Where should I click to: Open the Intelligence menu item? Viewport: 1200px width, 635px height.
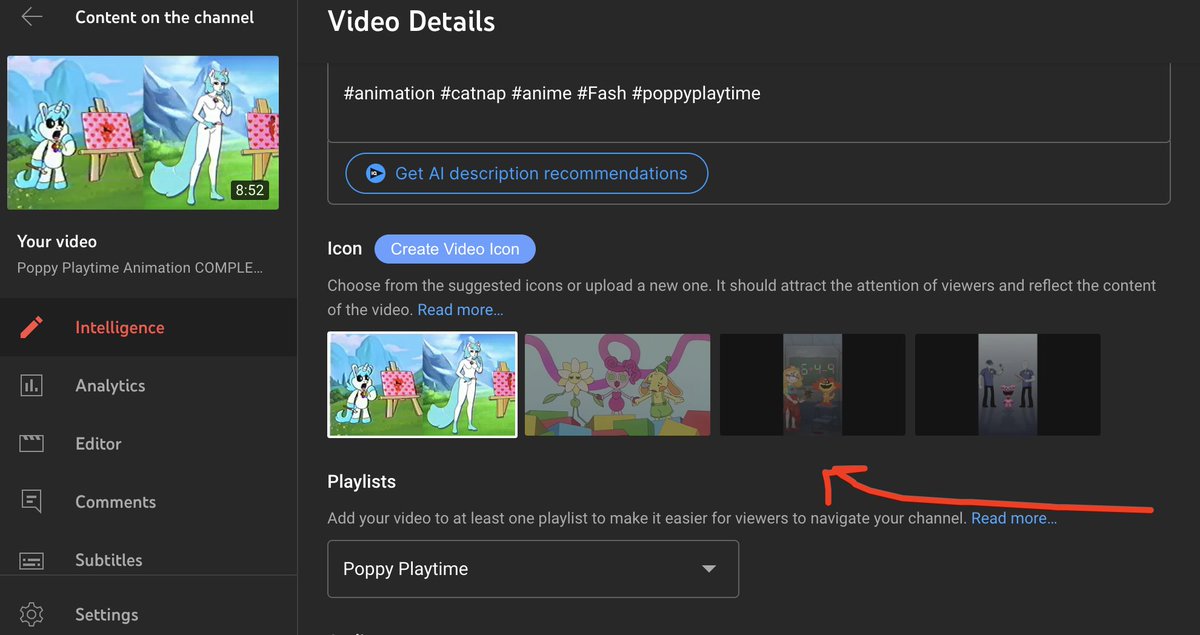(x=148, y=327)
